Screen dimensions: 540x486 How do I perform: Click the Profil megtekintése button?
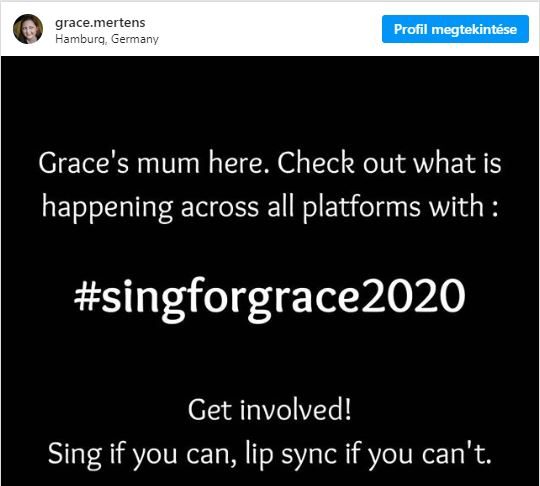tap(455, 29)
